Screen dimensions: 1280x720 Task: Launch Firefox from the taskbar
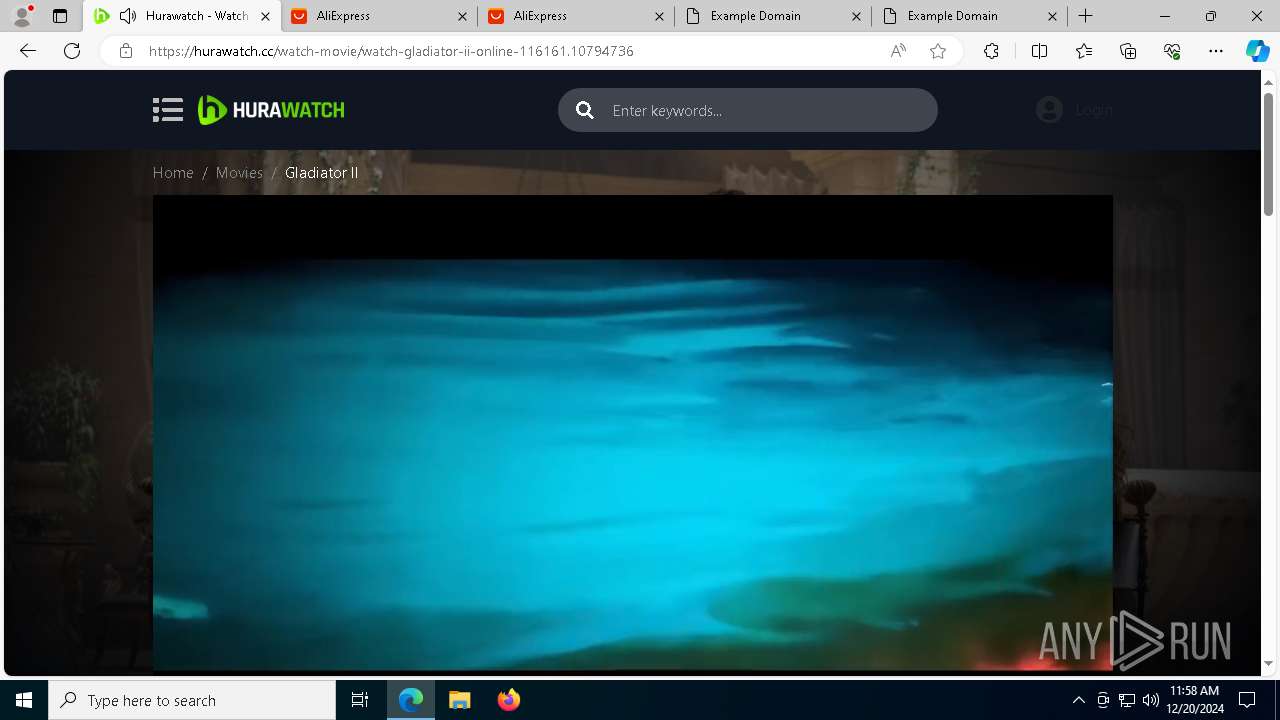[508, 700]
